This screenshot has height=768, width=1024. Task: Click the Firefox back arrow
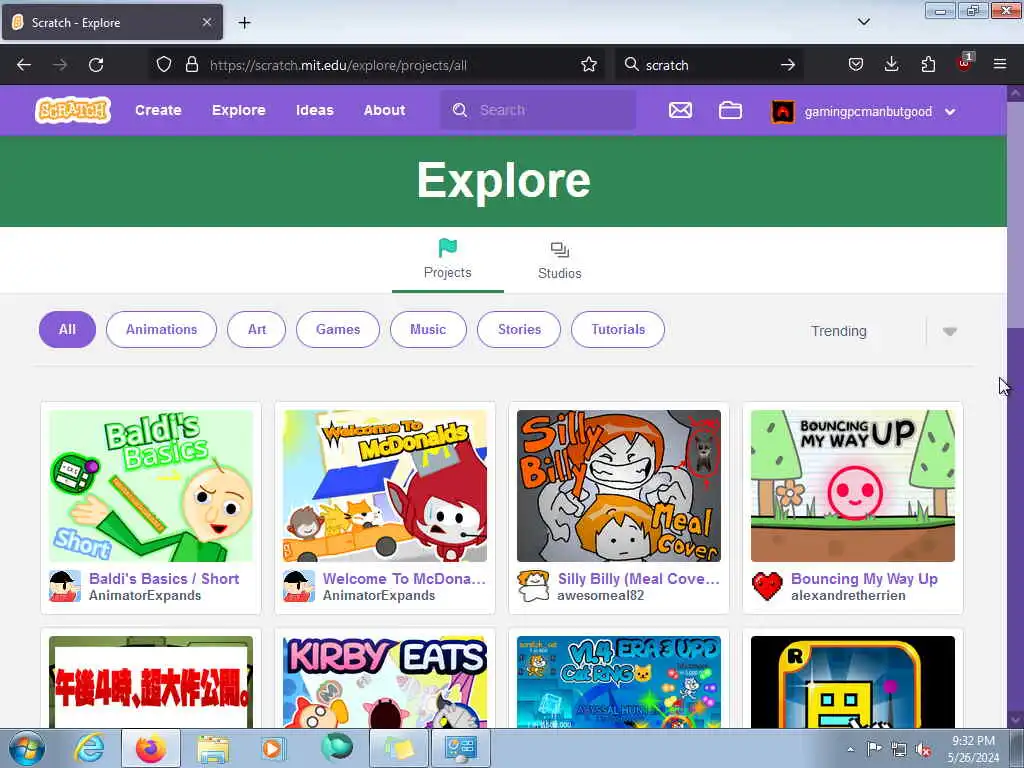[x=24, y=65]
